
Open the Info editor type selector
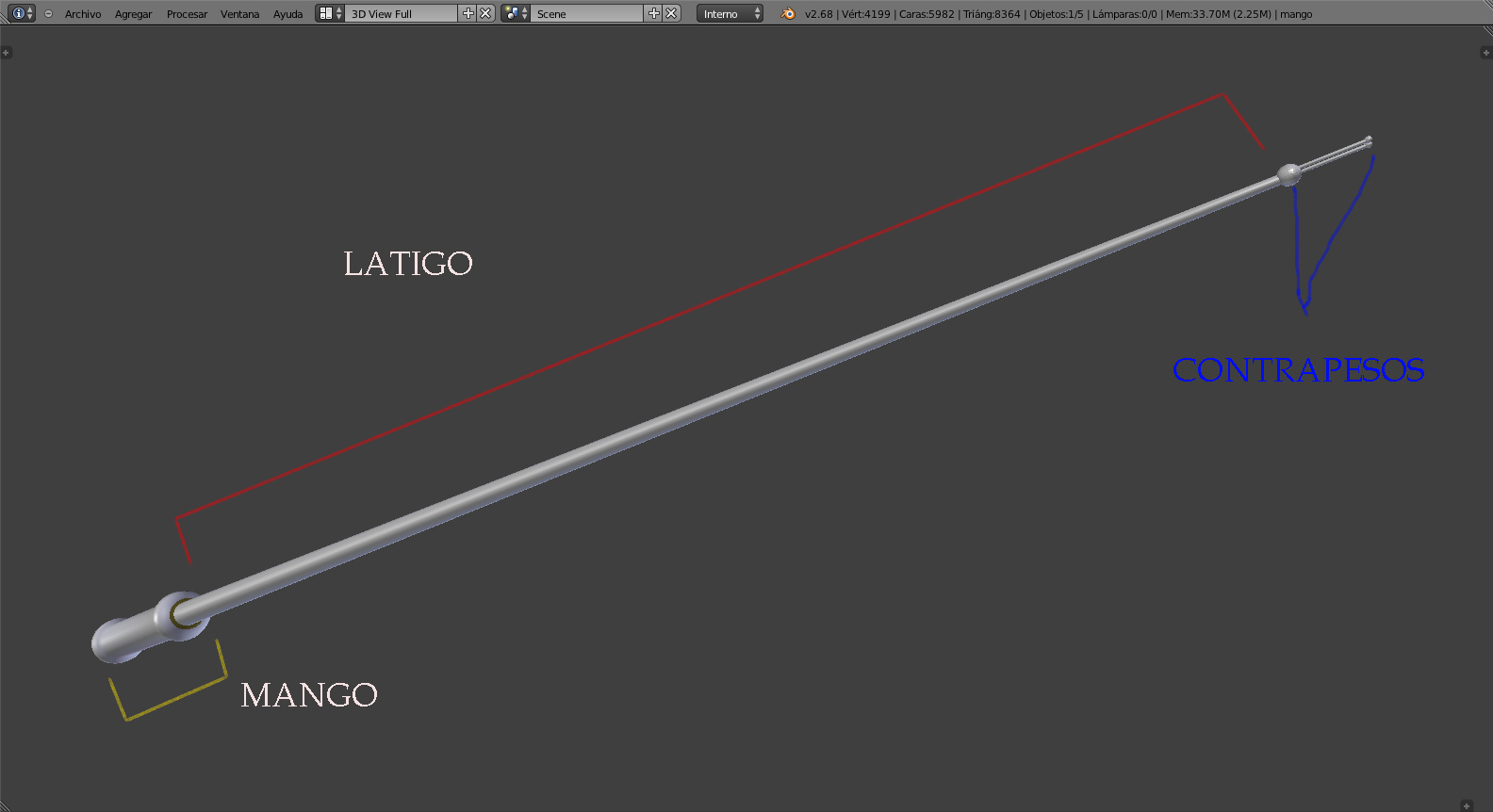tap(21, 13)
